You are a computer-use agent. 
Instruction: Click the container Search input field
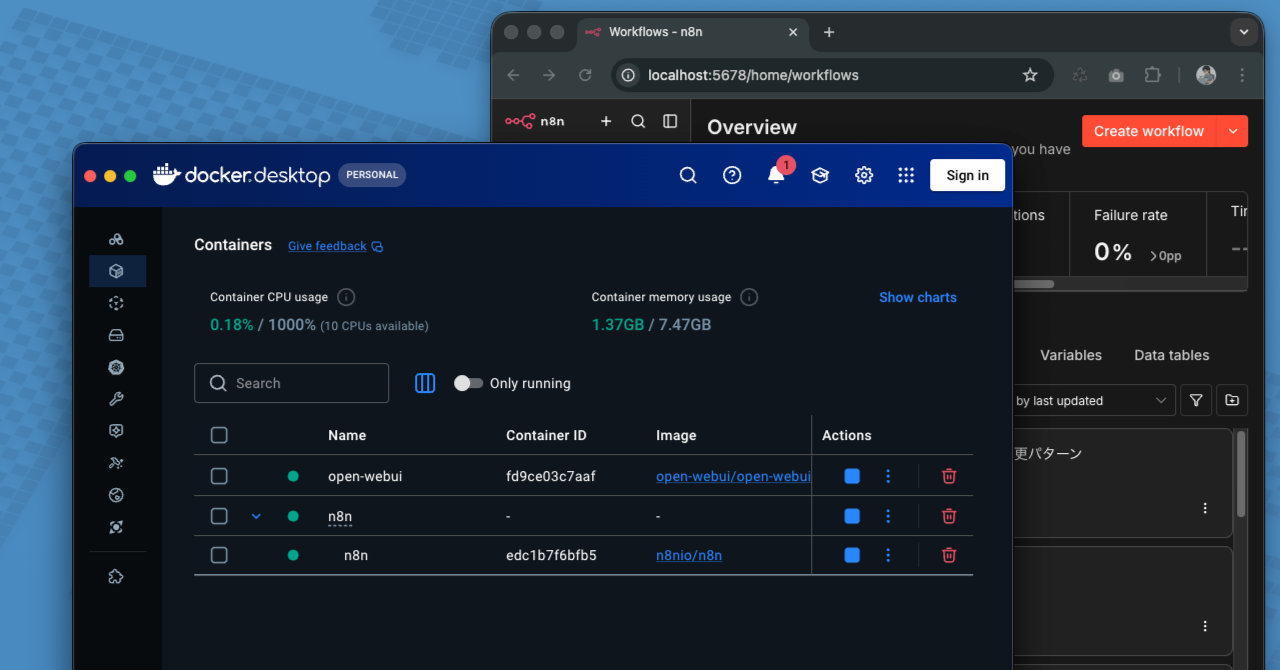(x=292, y=383)
